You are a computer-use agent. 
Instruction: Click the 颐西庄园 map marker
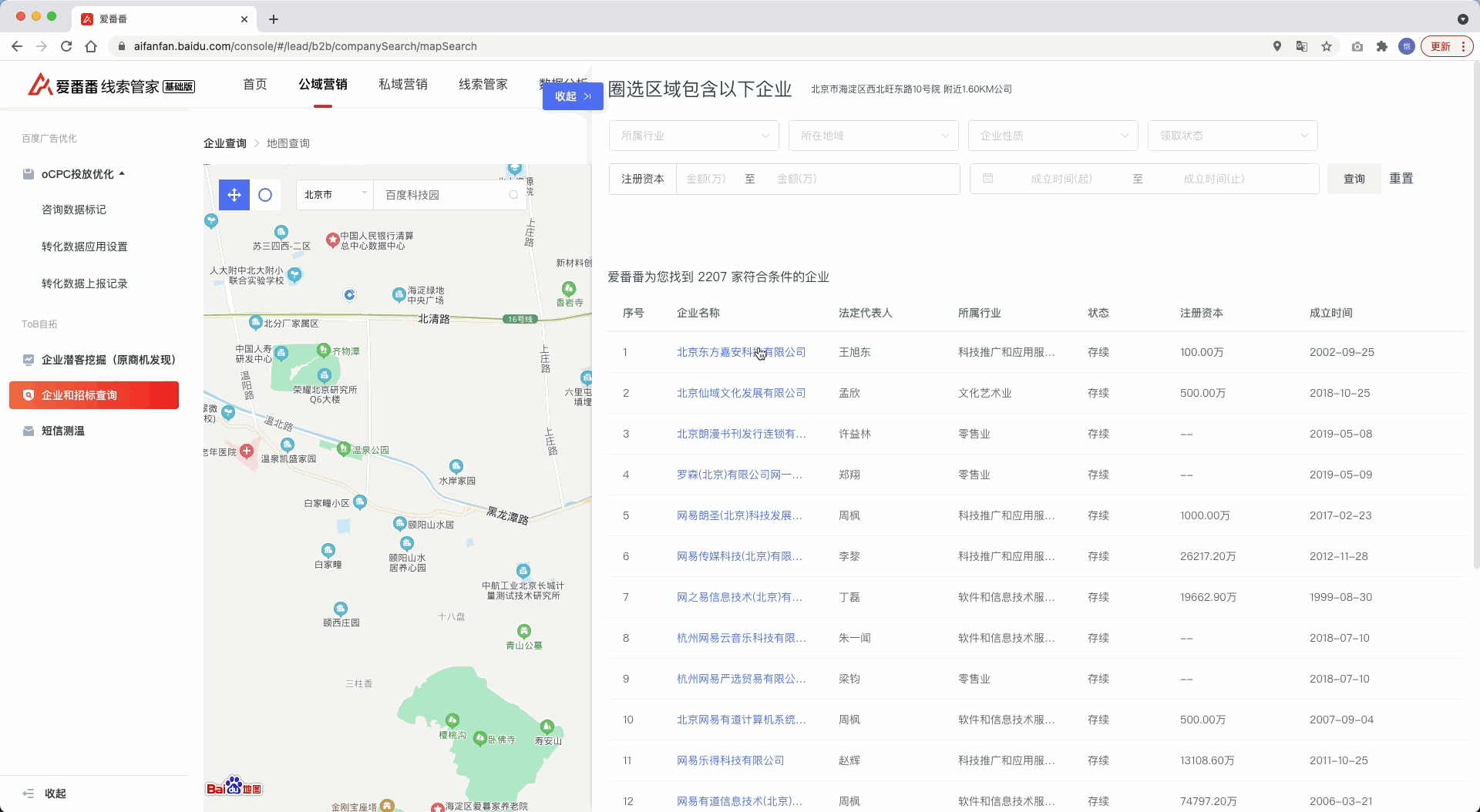(341, 609)
